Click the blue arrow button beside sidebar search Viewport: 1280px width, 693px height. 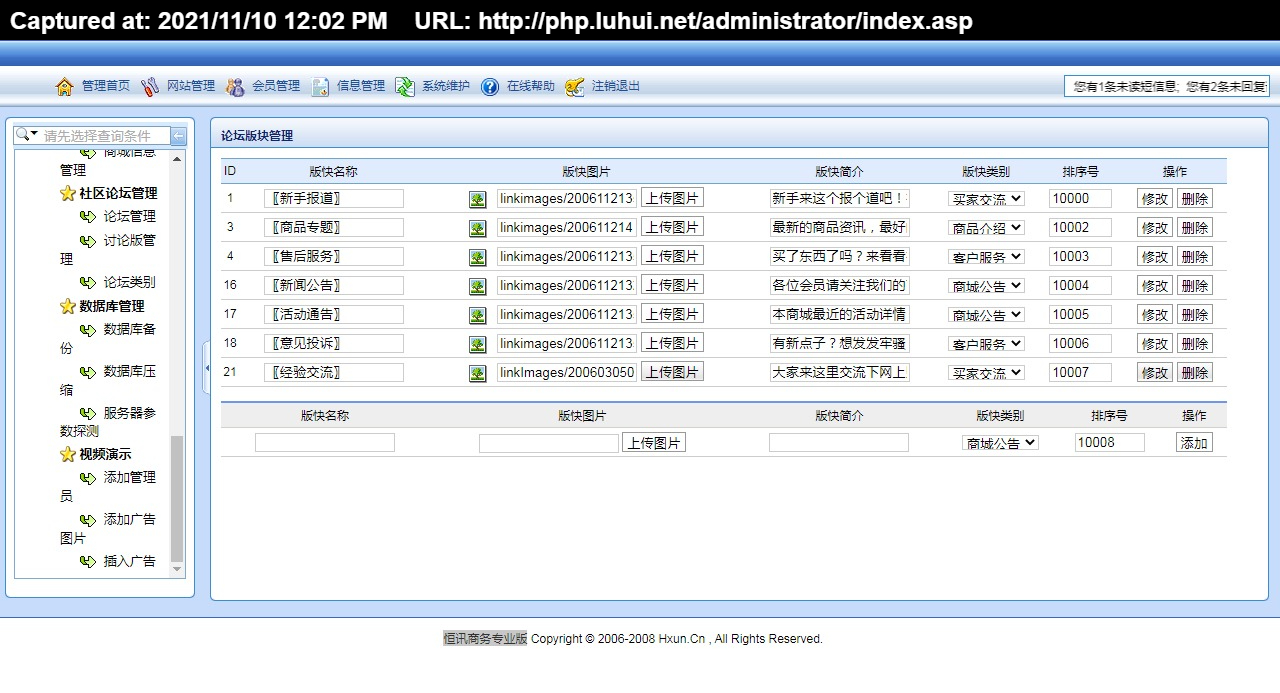coord(179,136)
